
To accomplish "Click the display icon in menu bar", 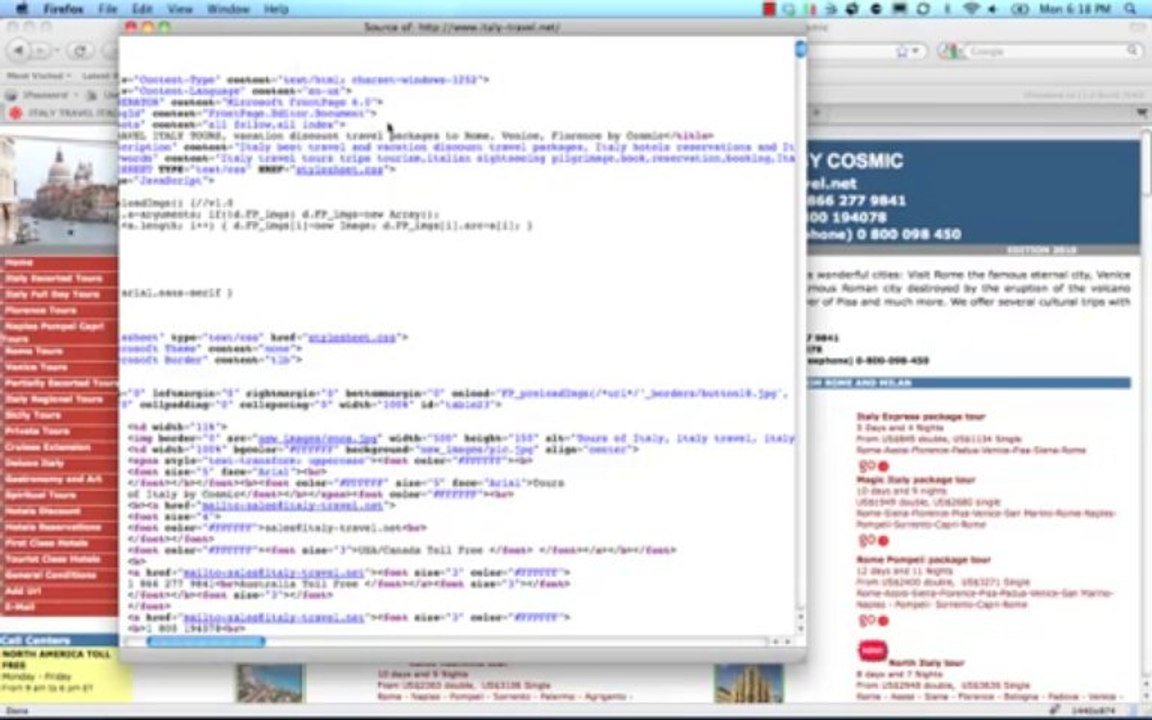I will [899, 9].
